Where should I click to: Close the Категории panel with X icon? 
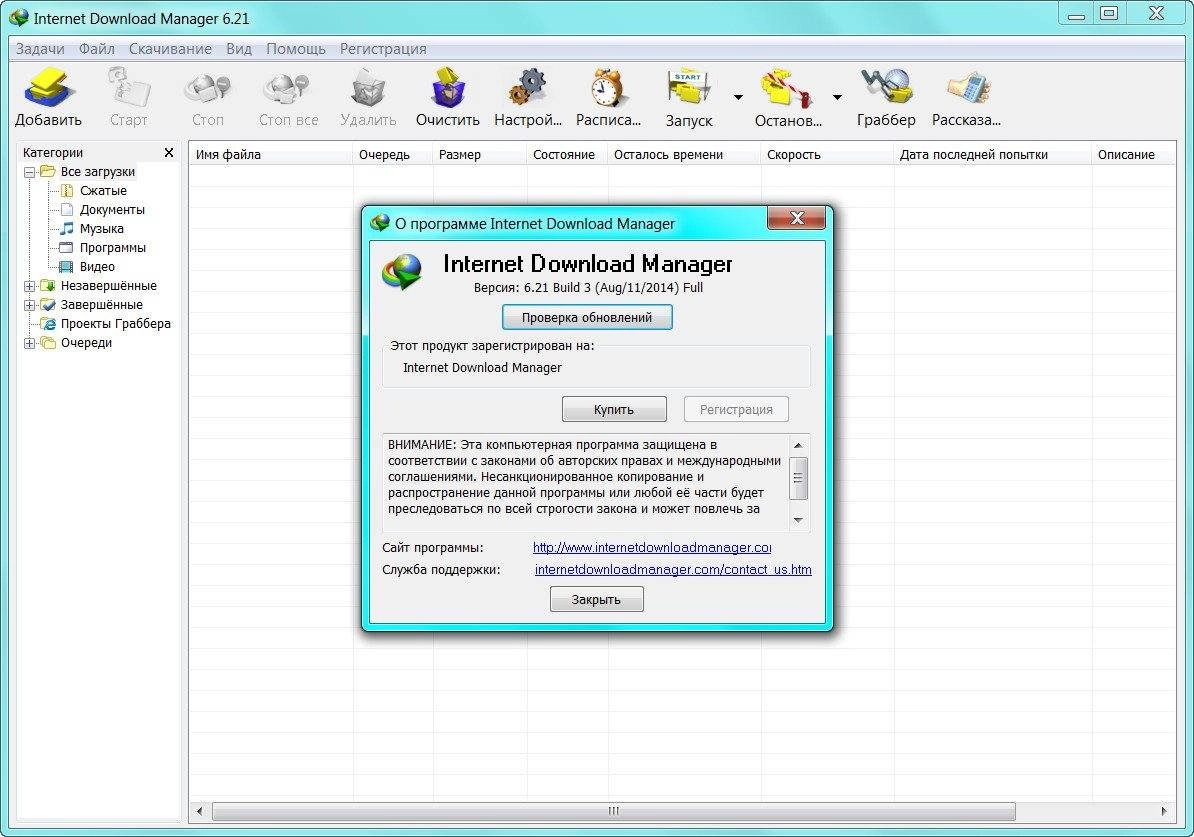click(169, 152)
